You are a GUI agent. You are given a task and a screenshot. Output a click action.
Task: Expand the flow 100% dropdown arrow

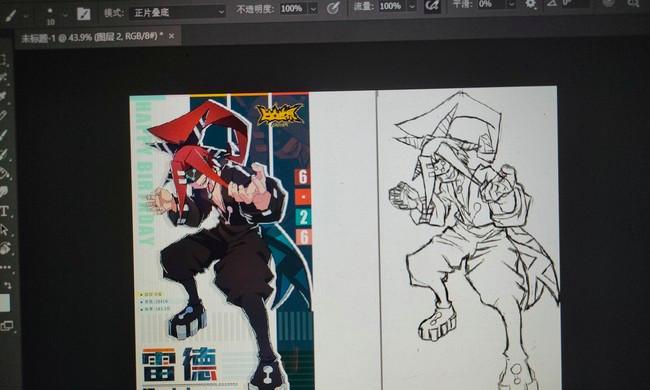coord(412,6)
